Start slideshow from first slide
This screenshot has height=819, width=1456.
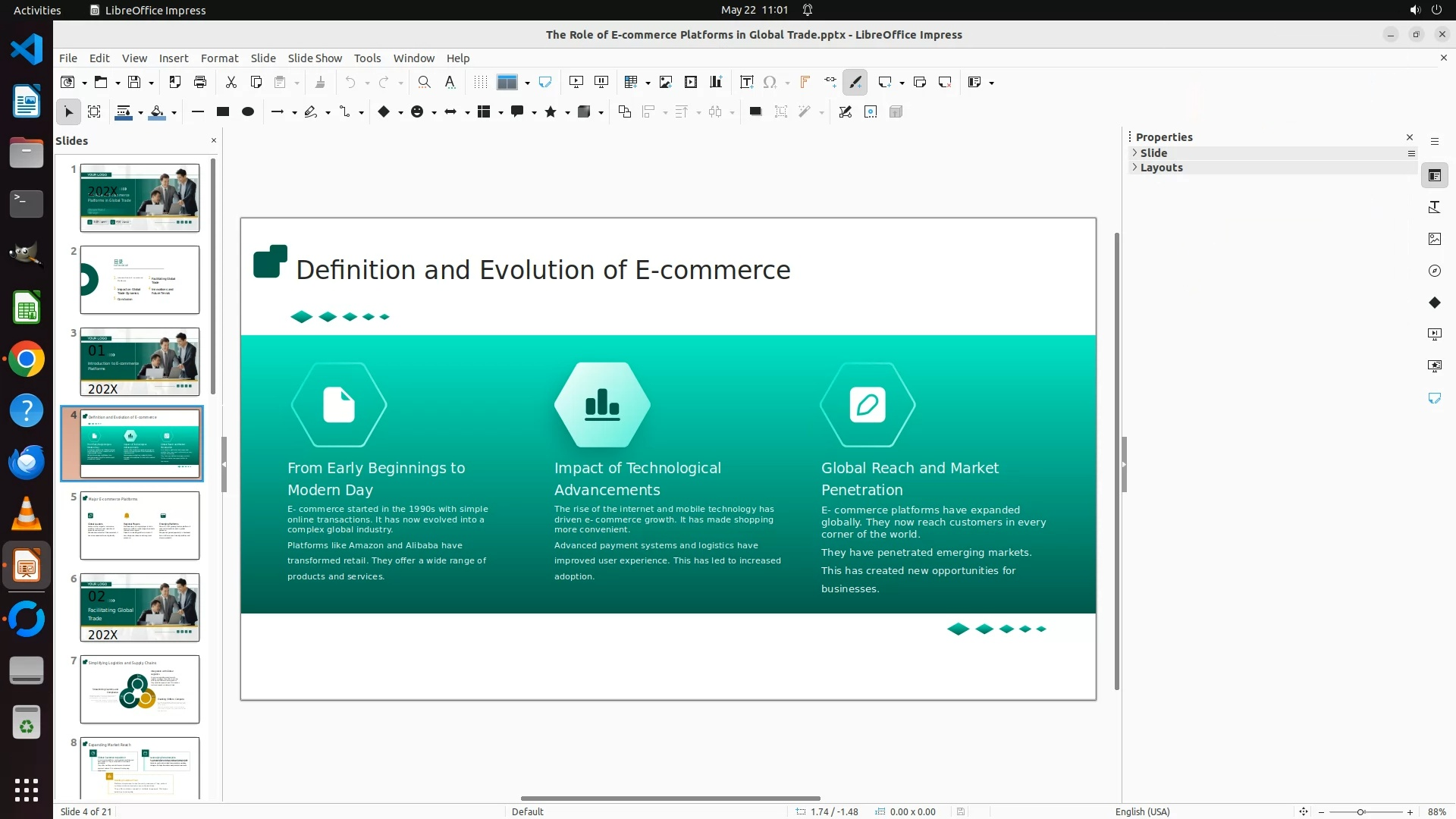coord(576,82)
